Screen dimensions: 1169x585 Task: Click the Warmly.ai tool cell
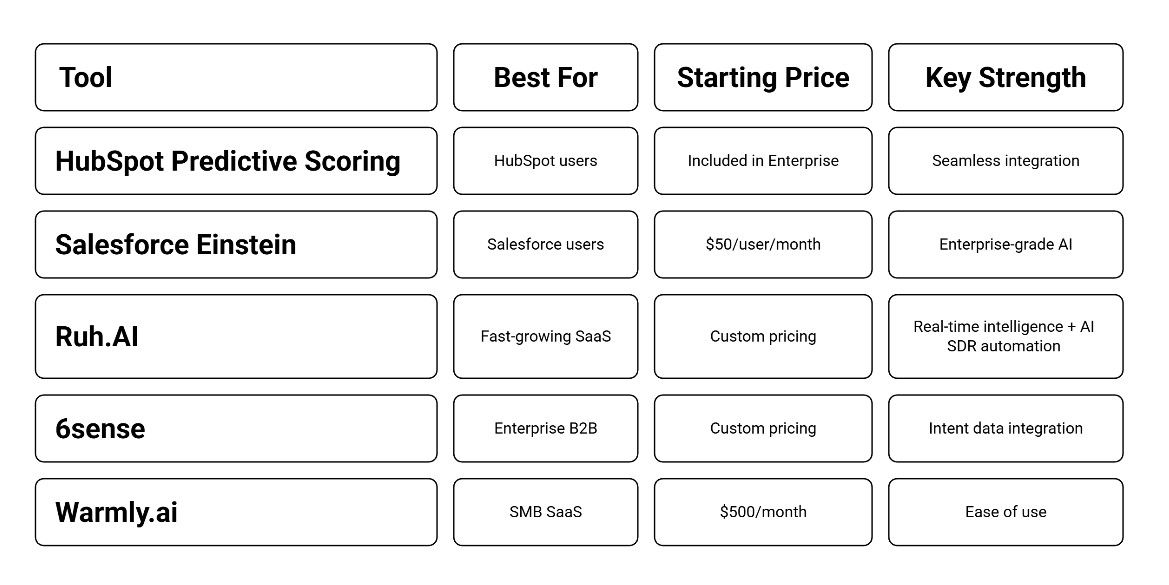click(235, 512)
